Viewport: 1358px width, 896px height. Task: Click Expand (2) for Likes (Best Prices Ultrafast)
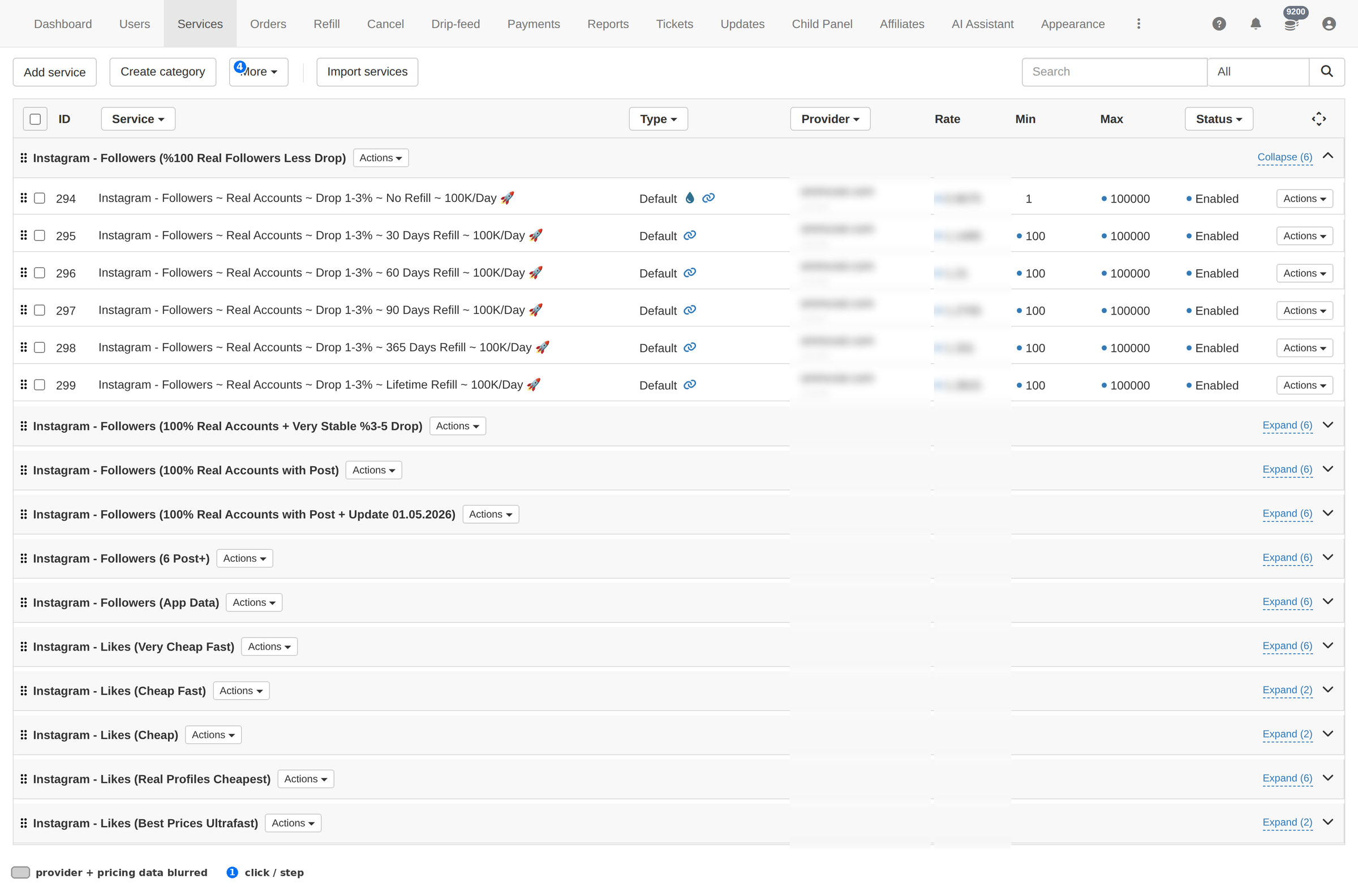coord(1287,822)
